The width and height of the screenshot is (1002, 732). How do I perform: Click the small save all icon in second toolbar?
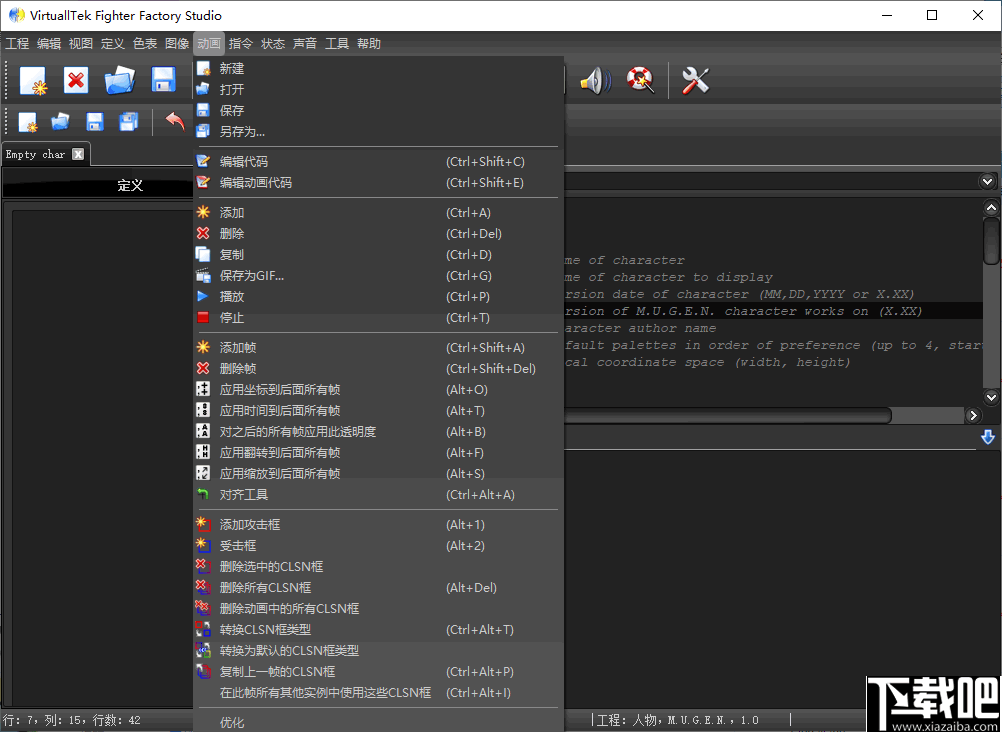128,121
